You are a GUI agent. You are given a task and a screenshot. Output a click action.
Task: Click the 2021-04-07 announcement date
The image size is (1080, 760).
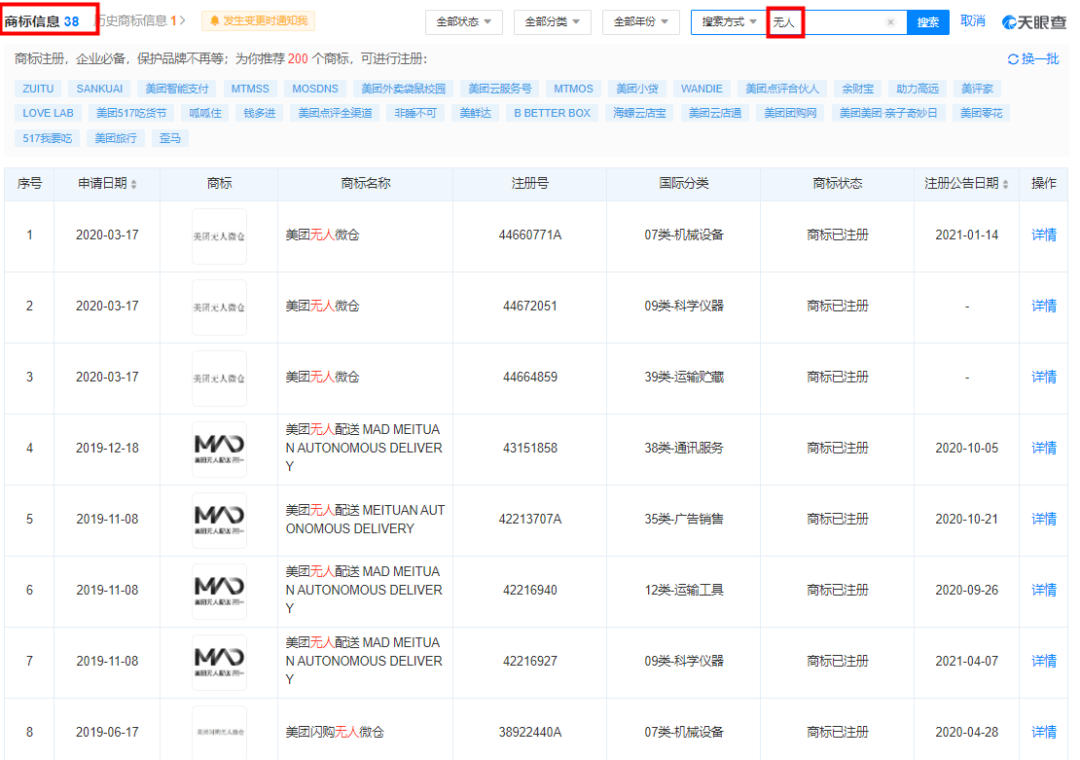[x=966, y=661]
